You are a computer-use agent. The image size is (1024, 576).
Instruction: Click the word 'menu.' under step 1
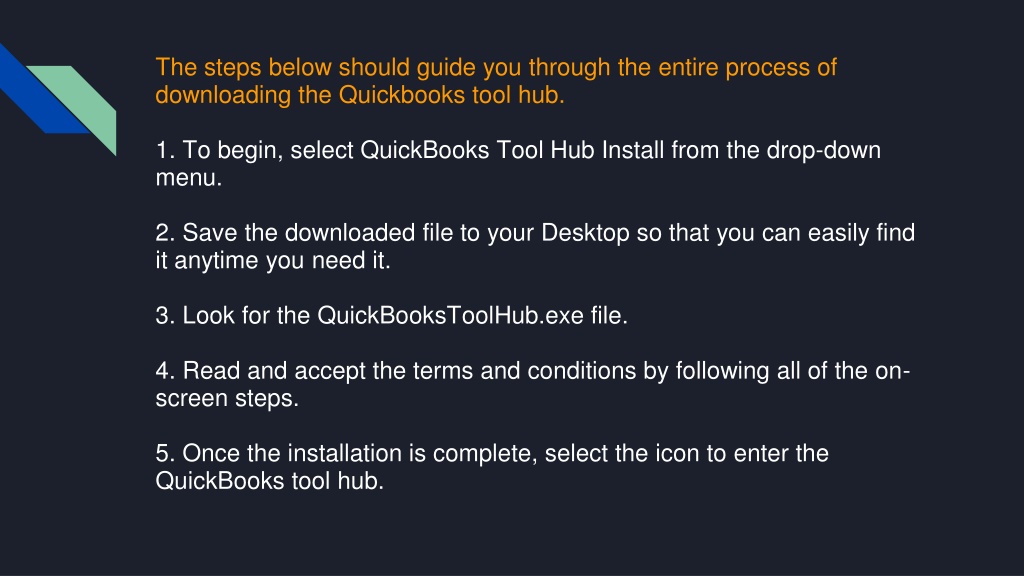[189, 178]
